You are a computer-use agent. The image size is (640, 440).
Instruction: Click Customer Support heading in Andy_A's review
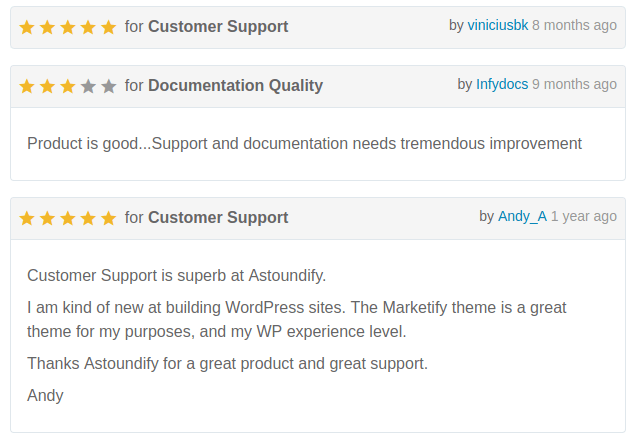tap(218, 218)
